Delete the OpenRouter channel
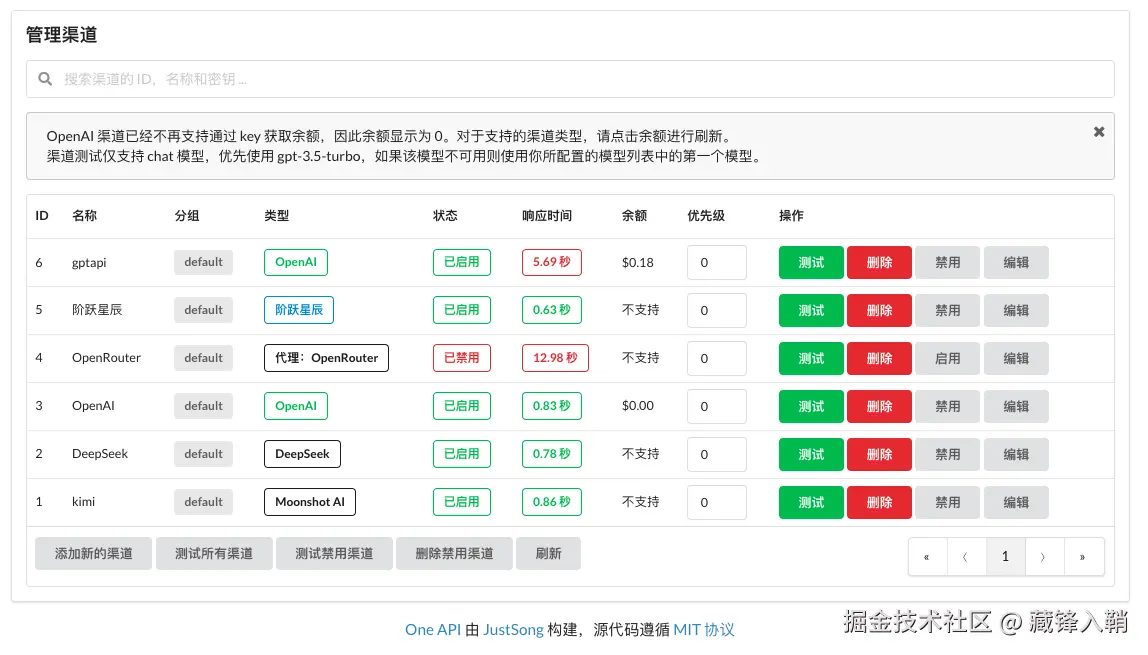Screen dimensions: 1148x655 click(x=879, y=359)
